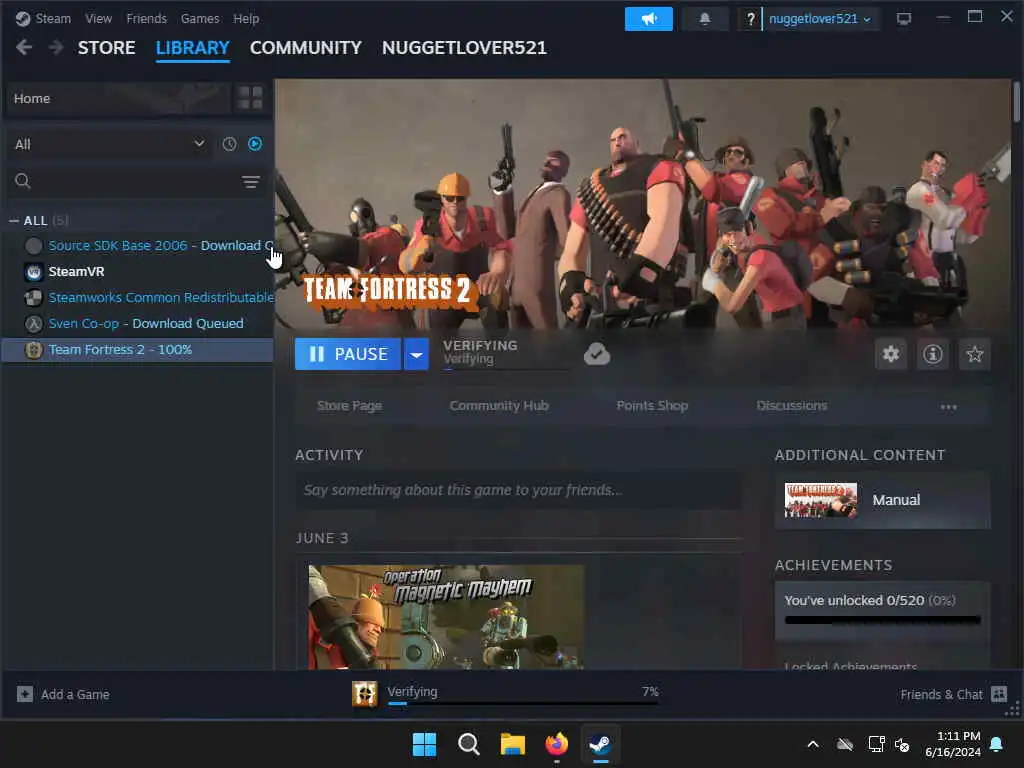Pause the Team Fortress 2 verification

coord(348,354)
